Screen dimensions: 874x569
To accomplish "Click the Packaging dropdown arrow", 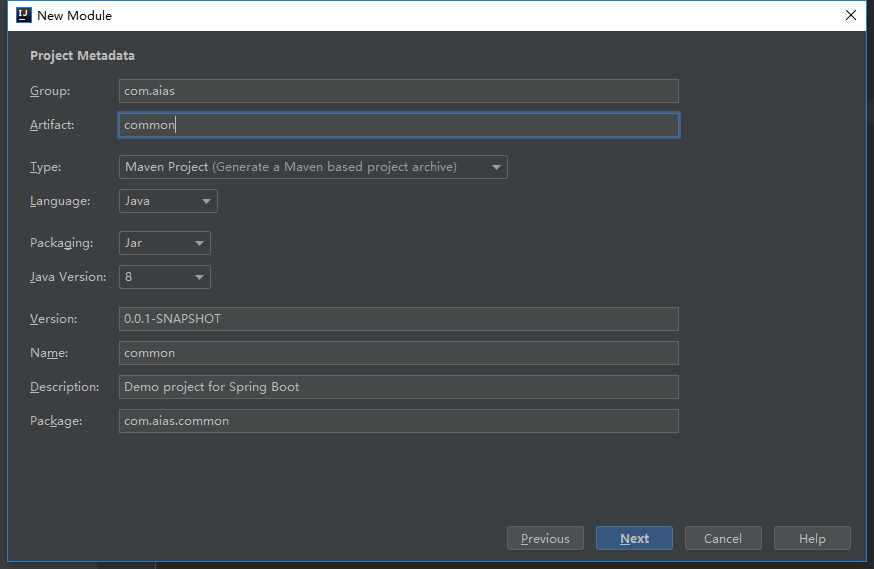I will point(199,244).
